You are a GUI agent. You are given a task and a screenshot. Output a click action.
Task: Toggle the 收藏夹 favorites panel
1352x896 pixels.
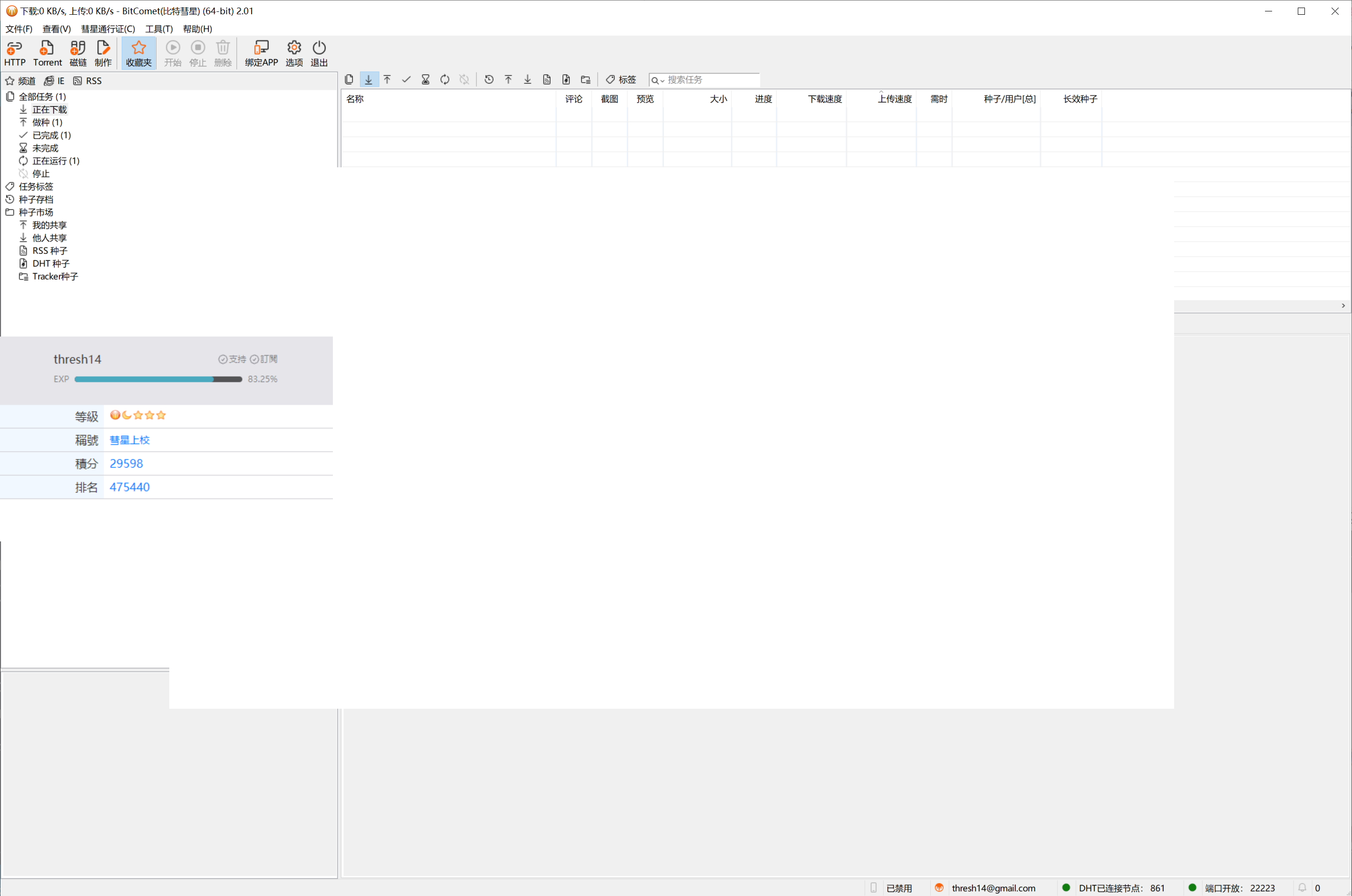coord(139,54)
